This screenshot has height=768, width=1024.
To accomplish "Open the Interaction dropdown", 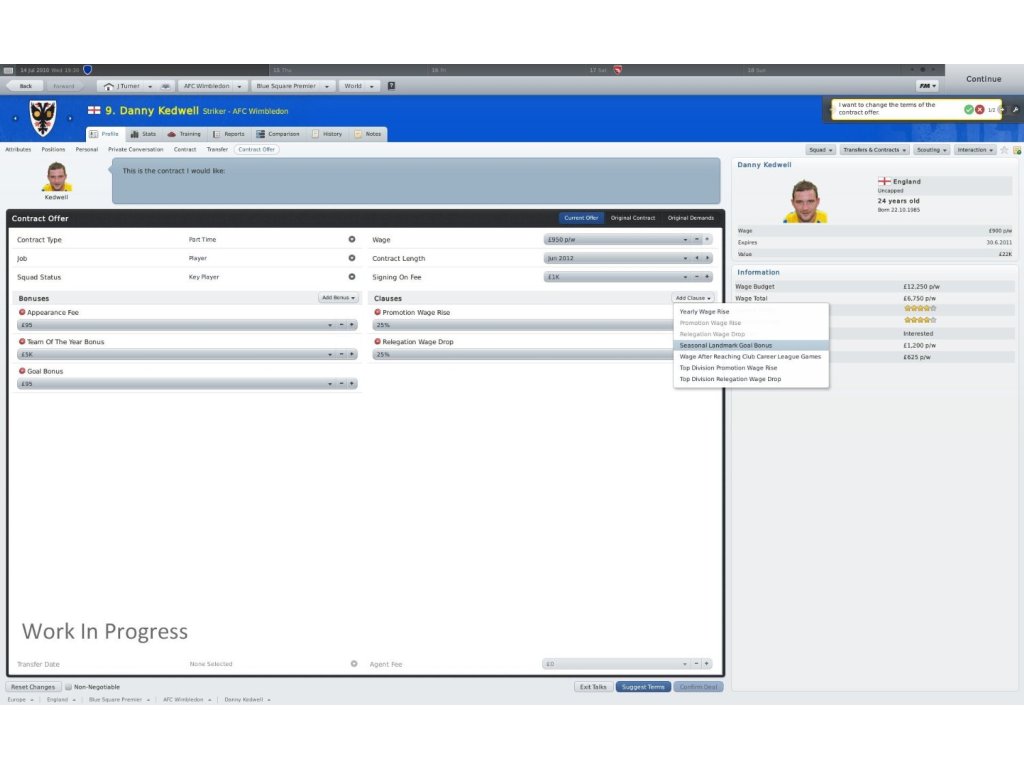I will tap(975, 150).
